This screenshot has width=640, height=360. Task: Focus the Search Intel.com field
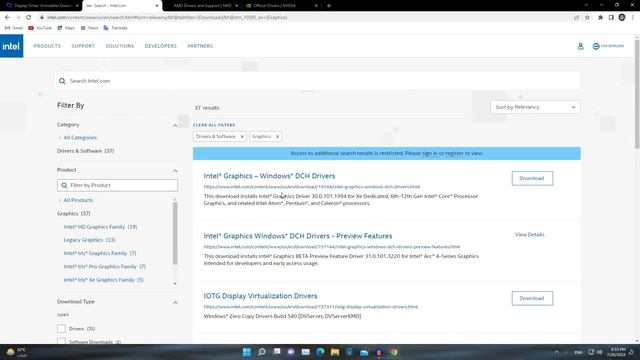(318, 81)
